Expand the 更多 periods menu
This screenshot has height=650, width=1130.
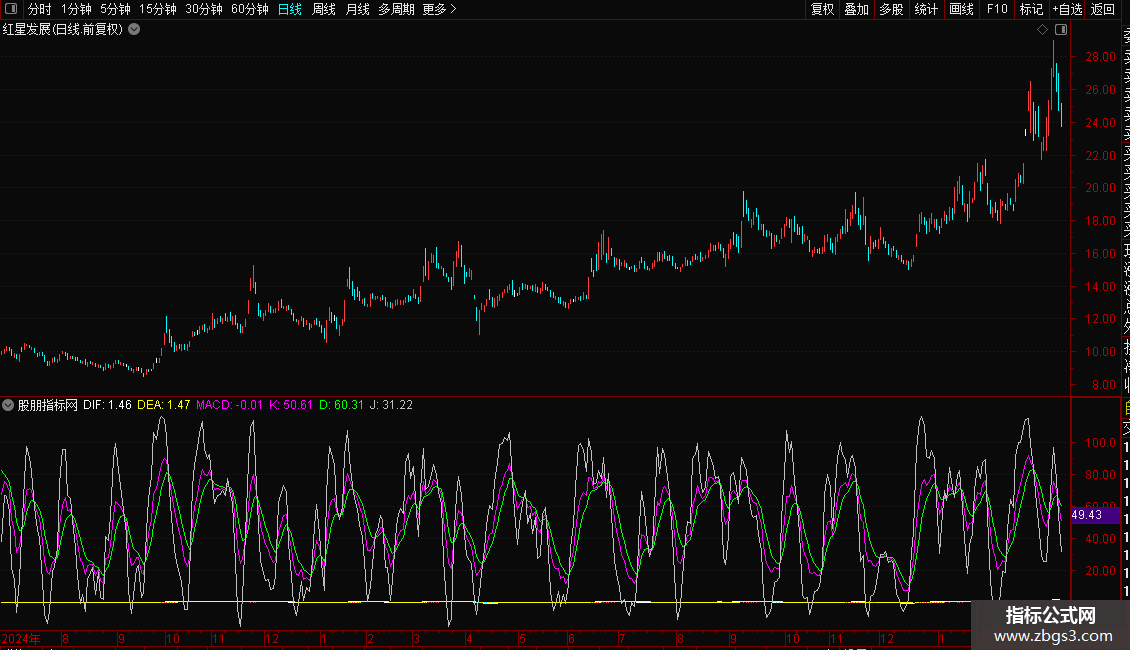[x=440, y=9]
